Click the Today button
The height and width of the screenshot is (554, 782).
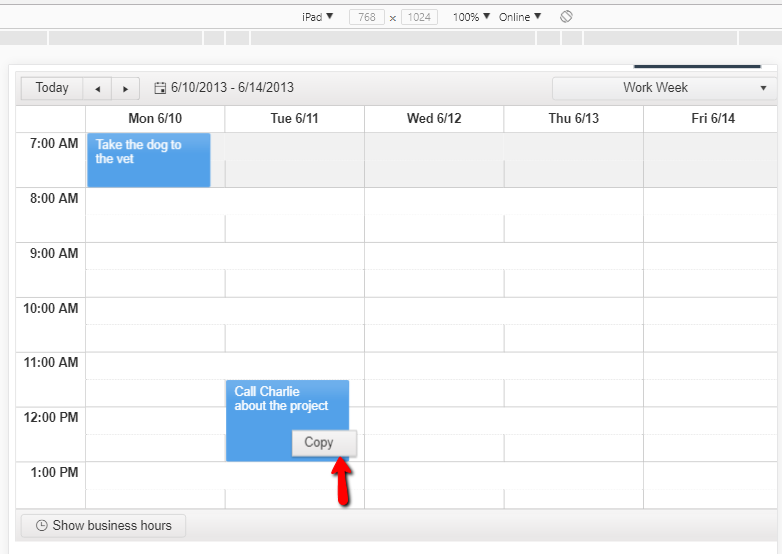click(x=52, y=88)
